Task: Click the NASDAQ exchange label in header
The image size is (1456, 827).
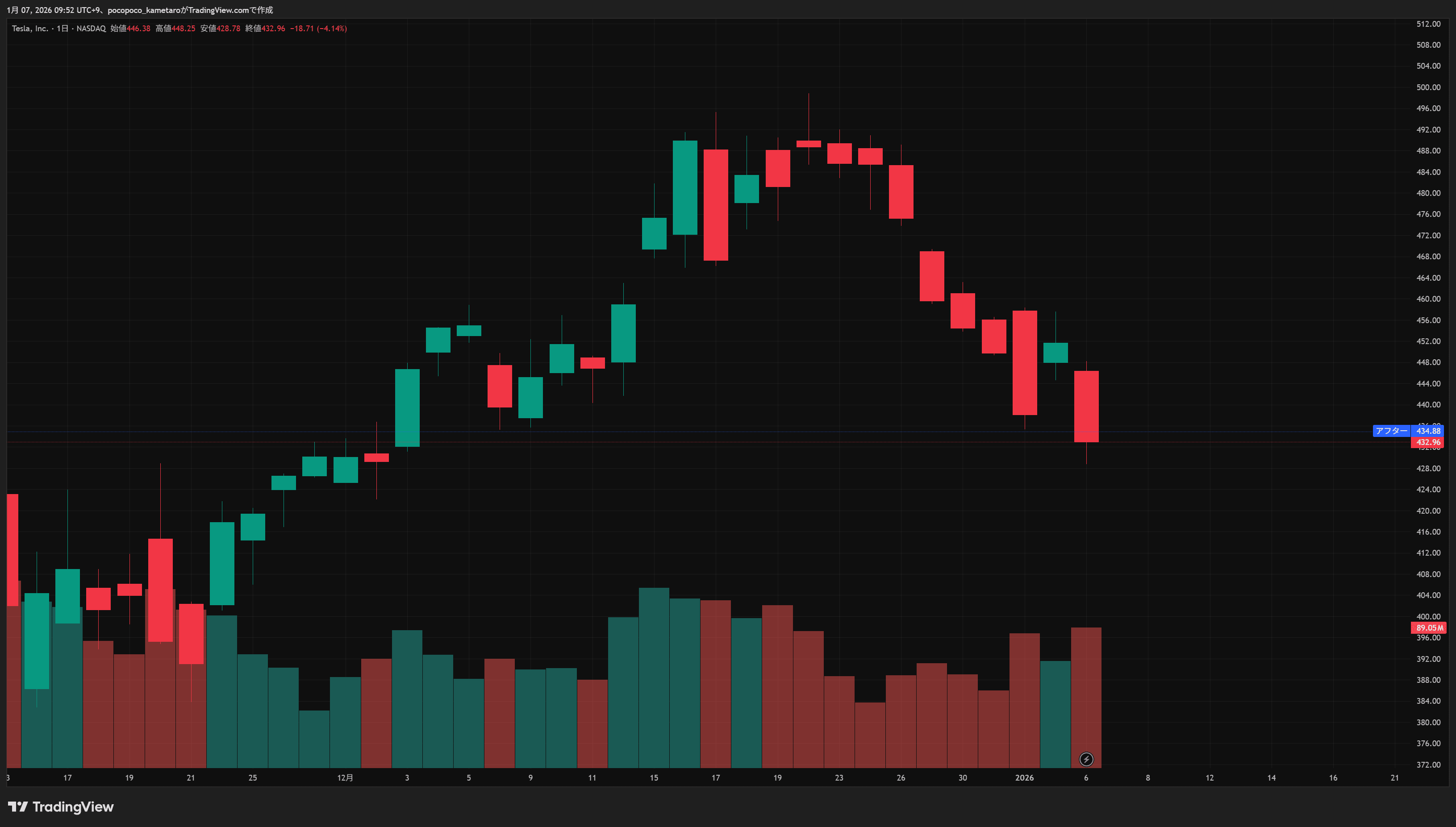Action: pyautogui.click(x=91, y=29)
